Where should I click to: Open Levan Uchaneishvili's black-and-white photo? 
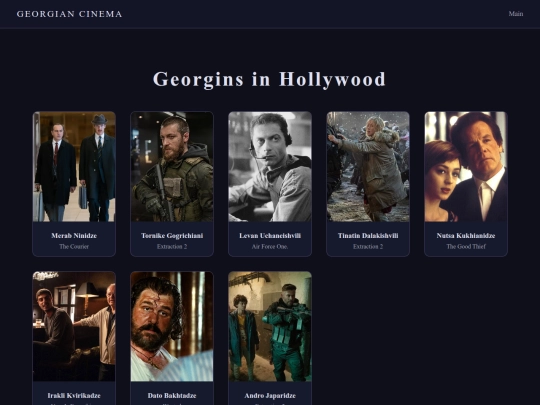pyautogui.click(x=270, y=167)
